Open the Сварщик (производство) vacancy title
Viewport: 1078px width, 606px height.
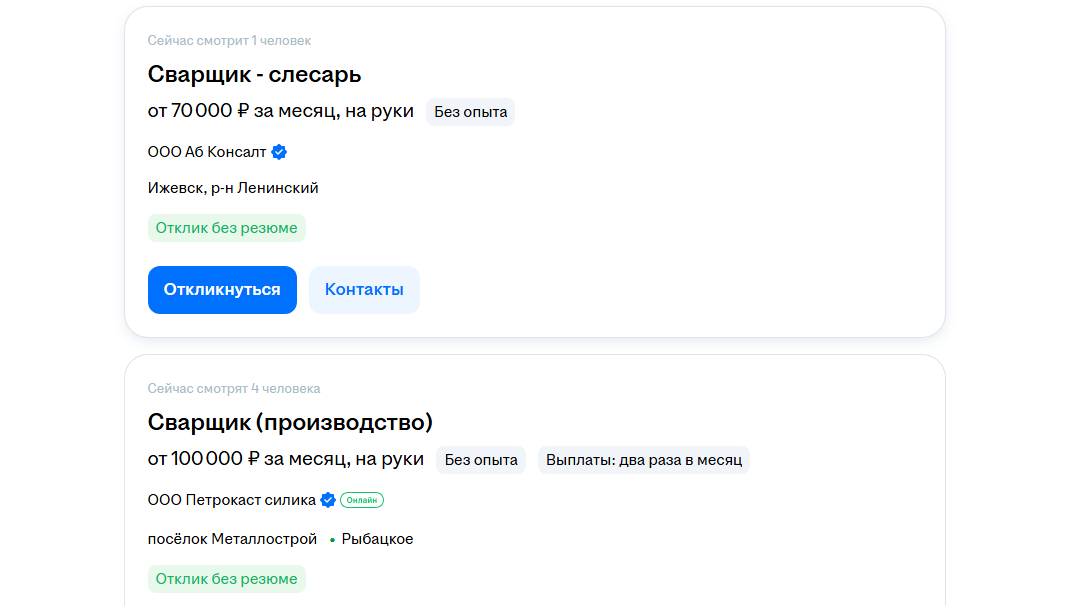[290, 422]
